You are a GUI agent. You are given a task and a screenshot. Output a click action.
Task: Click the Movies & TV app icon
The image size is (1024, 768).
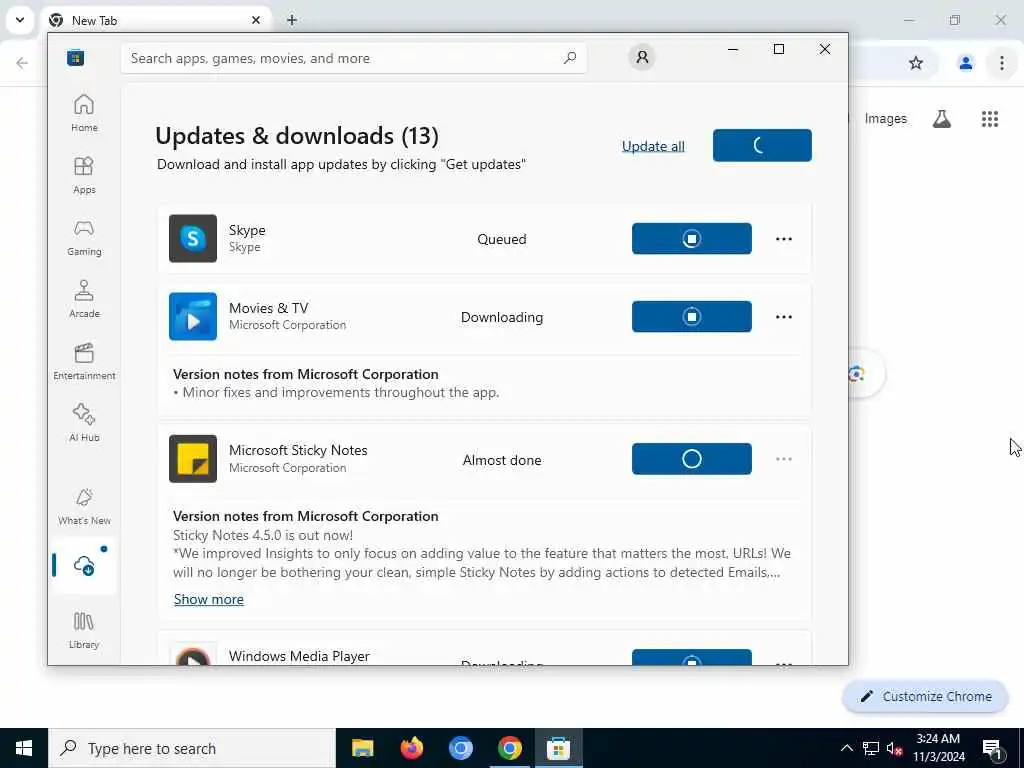tap(193, 316)
